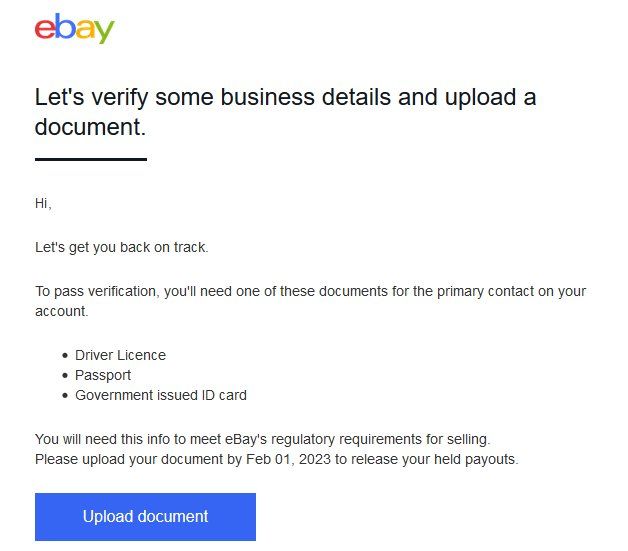628x551 pixels.
Task: Select the Passport list item
Action: click(103, 375)
